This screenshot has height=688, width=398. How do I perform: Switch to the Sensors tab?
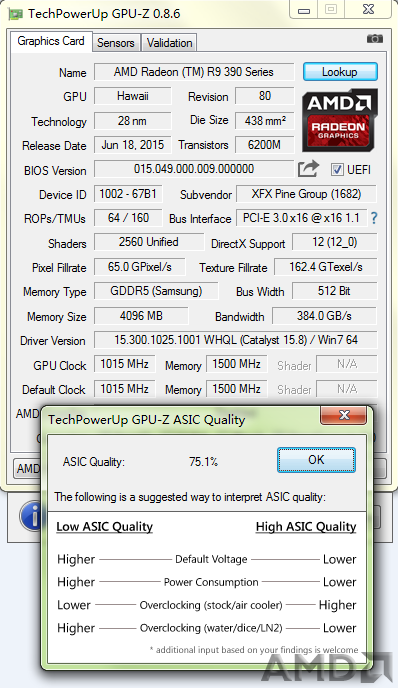(x=116, y=43)
